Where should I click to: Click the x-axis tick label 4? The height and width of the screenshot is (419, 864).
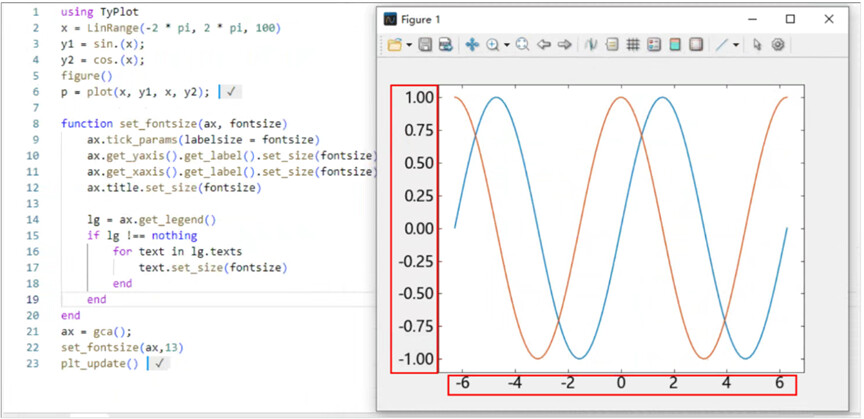click(x=726, y=383)
